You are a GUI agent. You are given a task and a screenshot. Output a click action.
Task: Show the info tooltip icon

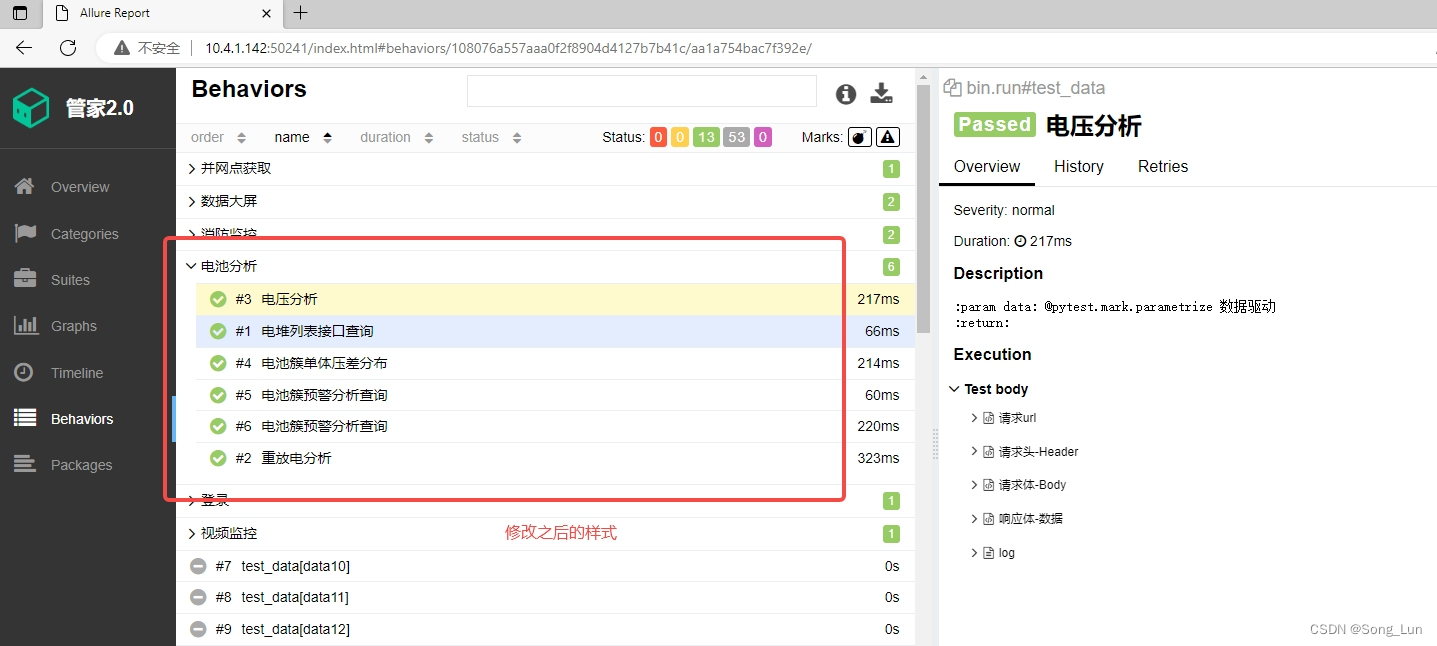(846, 94)
